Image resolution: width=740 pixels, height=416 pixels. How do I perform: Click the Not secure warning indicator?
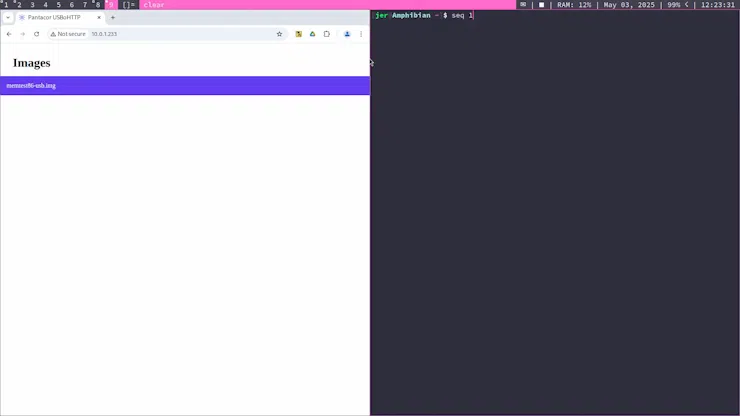tap(68, 34)
